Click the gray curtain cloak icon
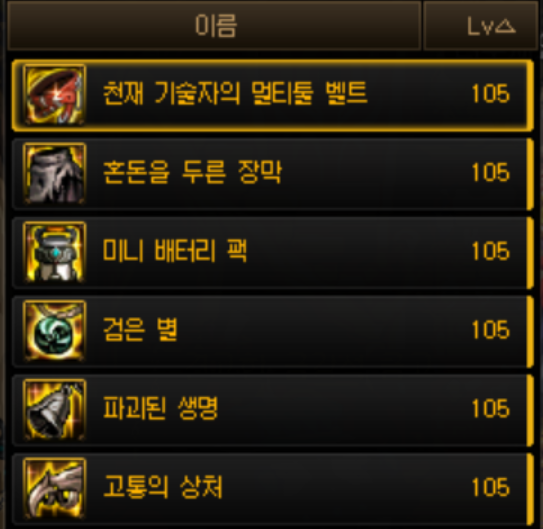The height and width of the screenshot is (529, 543). (54, 173)
